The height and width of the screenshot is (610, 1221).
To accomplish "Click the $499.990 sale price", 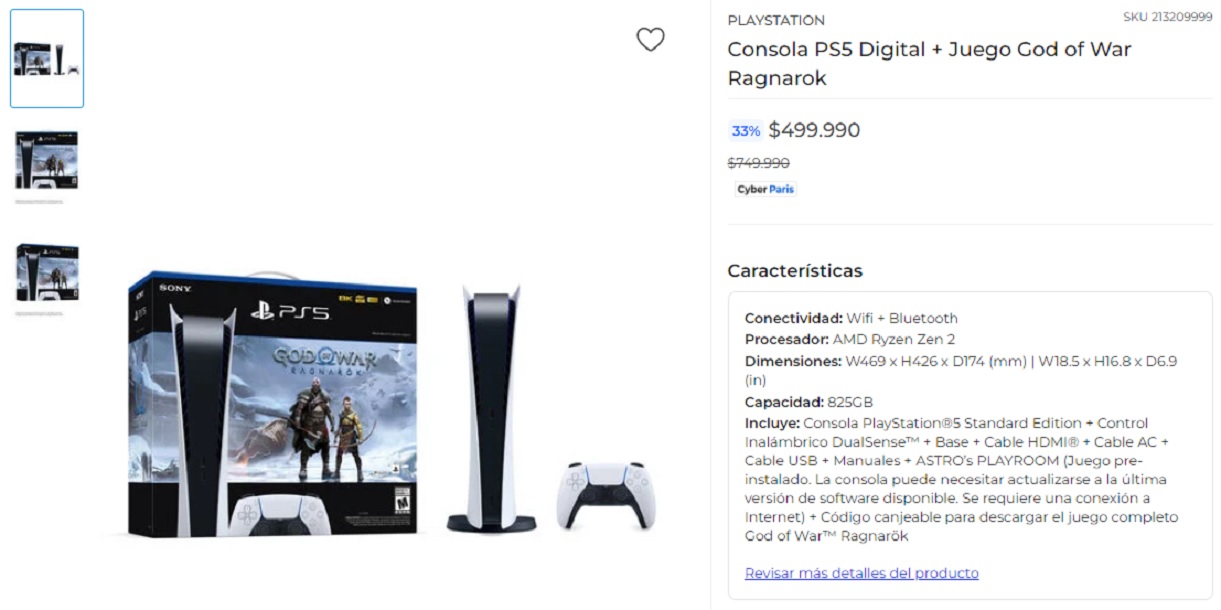I will (814, 130).
